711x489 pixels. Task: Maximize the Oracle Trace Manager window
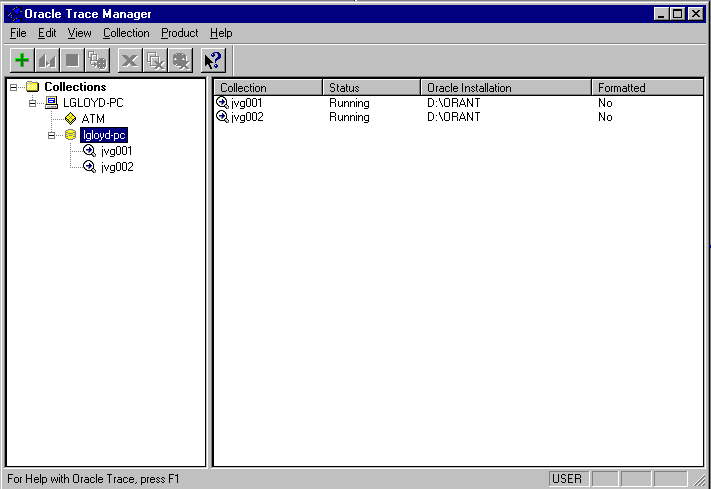tap(677, 14)
